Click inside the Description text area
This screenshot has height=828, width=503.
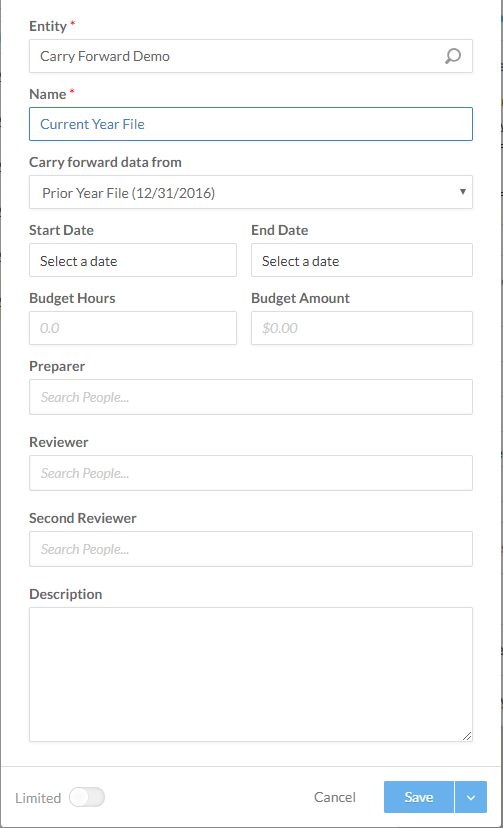251,674
